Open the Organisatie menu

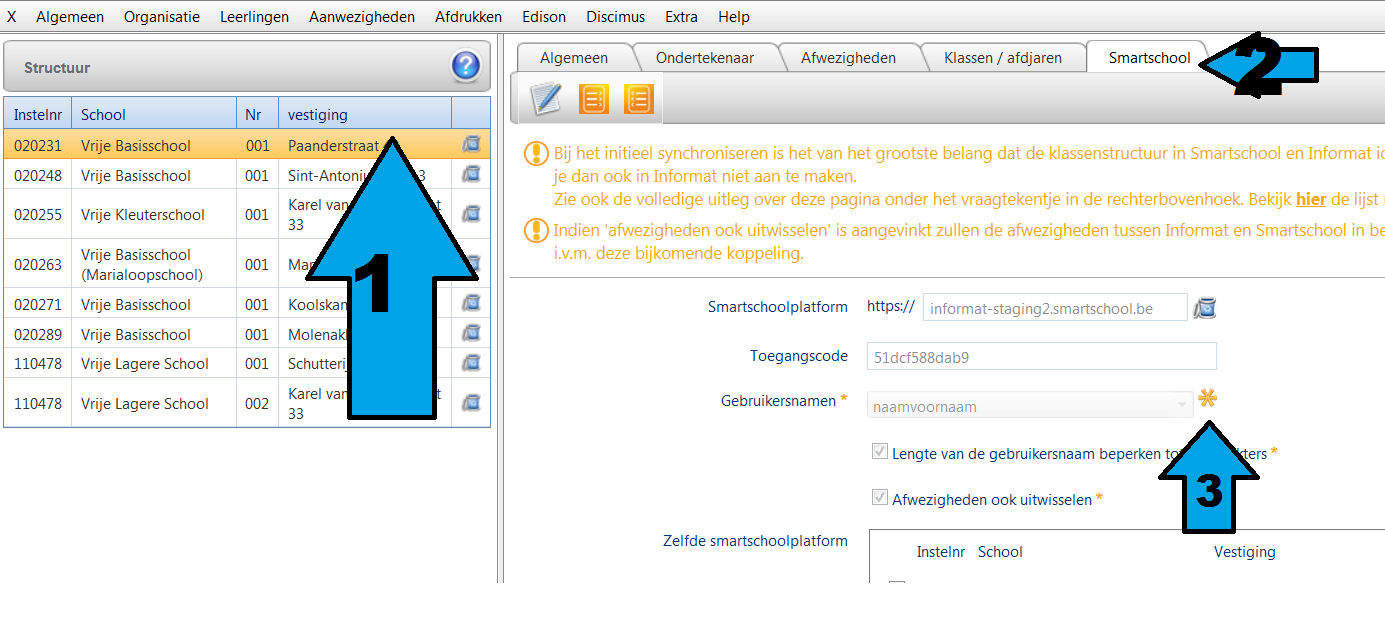[x=162, y=17]
